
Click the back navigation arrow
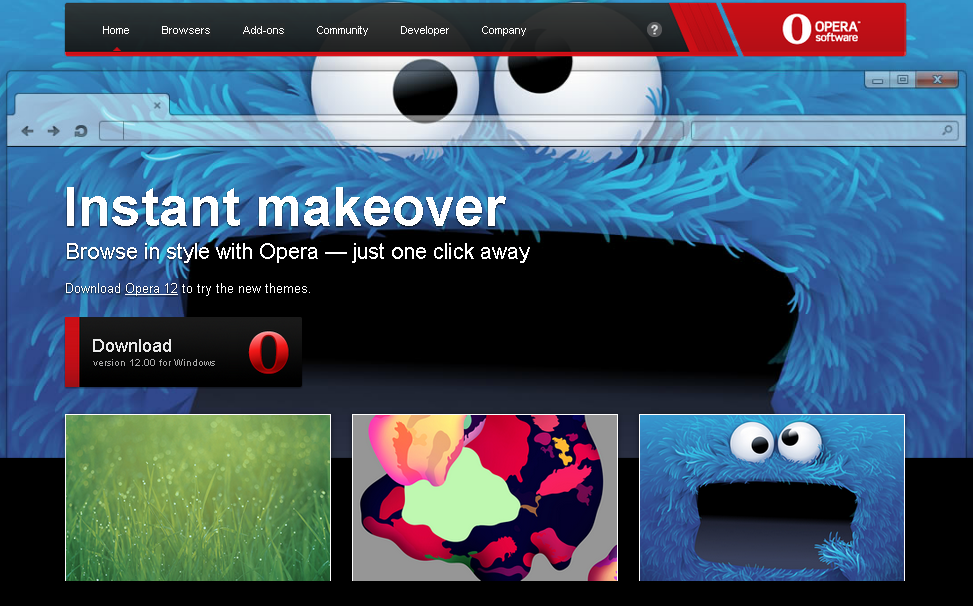click(26, 130)
